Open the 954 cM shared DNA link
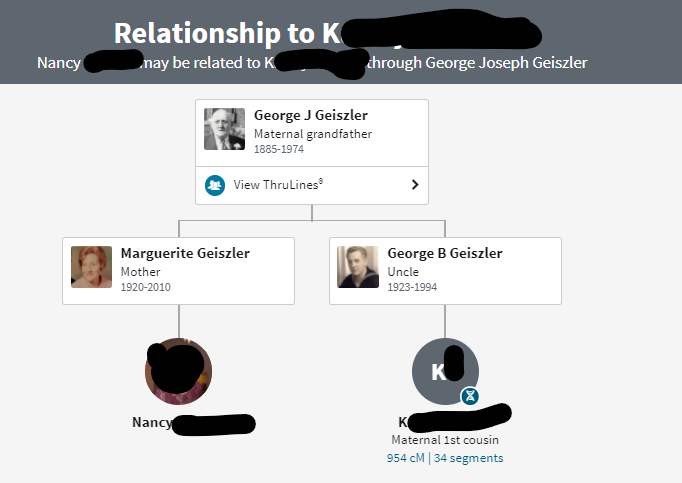This screenshot has width=682, height=483. click(405, 458)
